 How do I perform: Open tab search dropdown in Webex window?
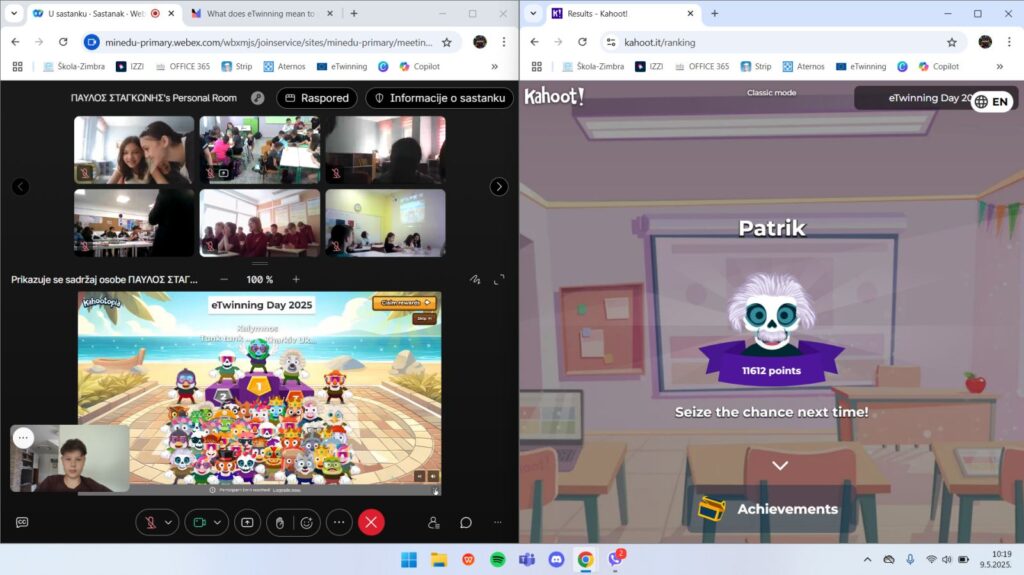14,13
